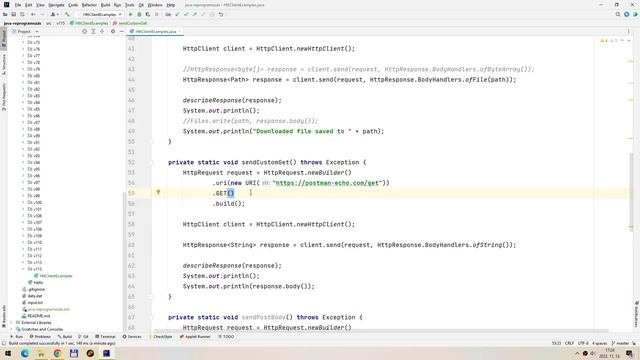Jump to the next highlighted problem arrow
This screenshot has height=360, width=640.
click(629, 41)
